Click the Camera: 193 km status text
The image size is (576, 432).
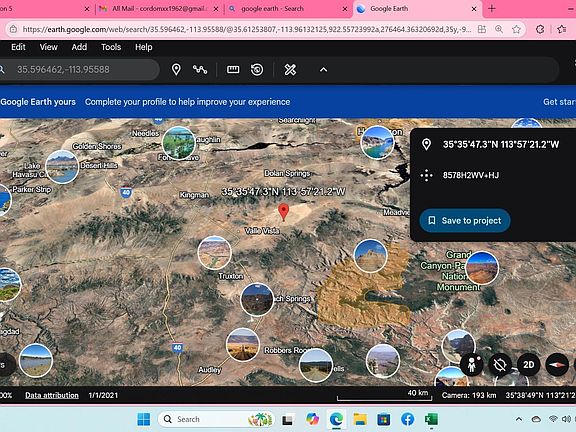469,395
